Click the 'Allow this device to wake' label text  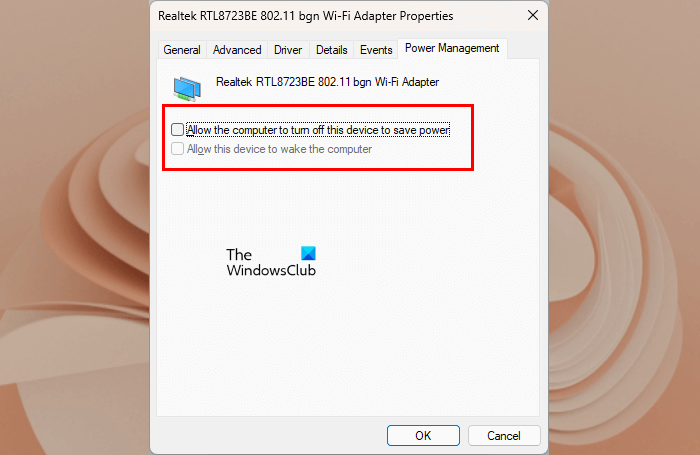click(279, 149)
